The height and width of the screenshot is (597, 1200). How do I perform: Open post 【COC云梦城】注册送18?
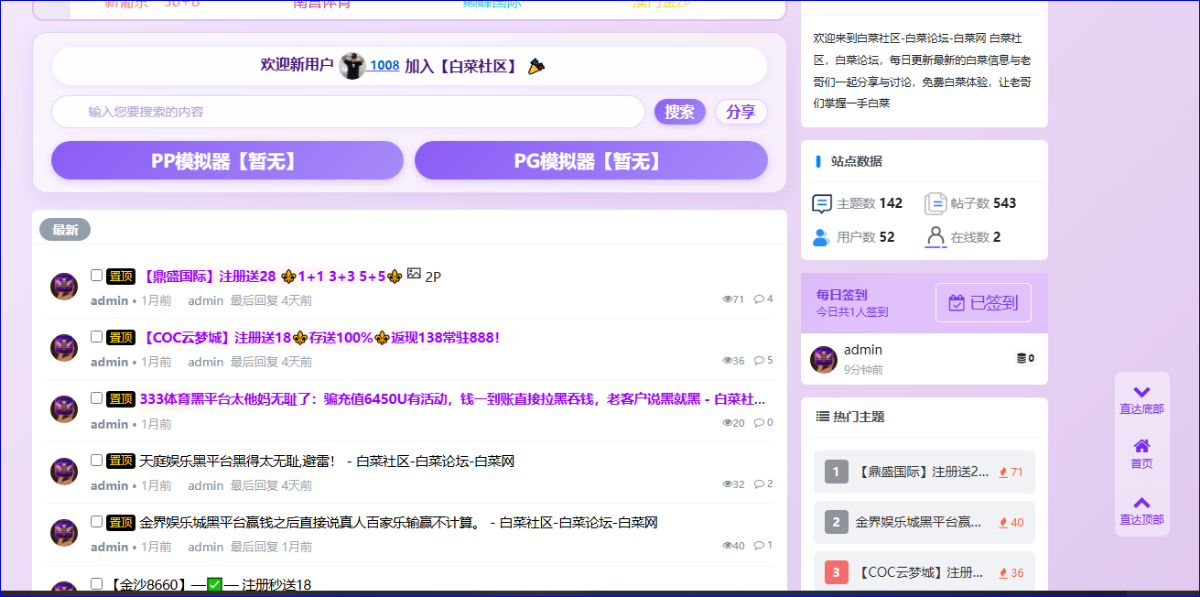(319, 338)
